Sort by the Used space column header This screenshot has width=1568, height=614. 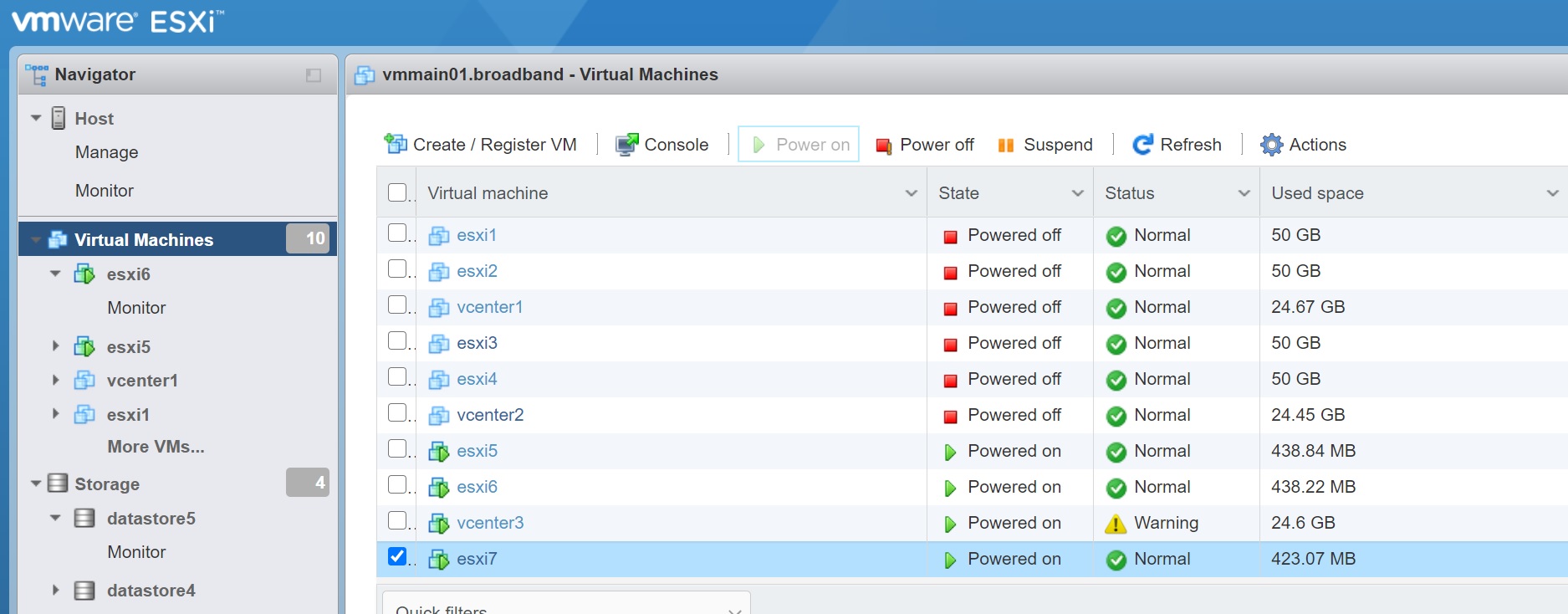tap(1317, 193)
